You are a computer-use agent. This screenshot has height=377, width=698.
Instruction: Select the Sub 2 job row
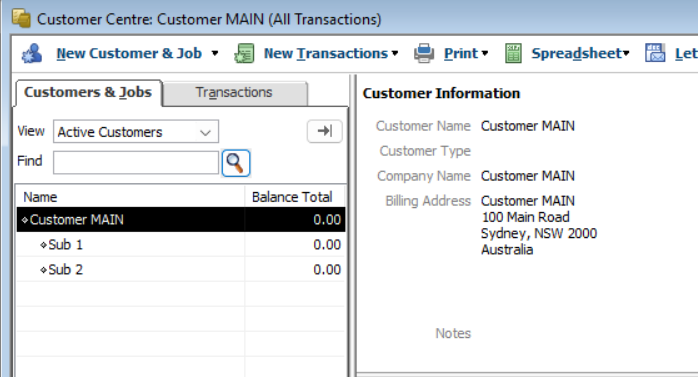coord(181,269)
